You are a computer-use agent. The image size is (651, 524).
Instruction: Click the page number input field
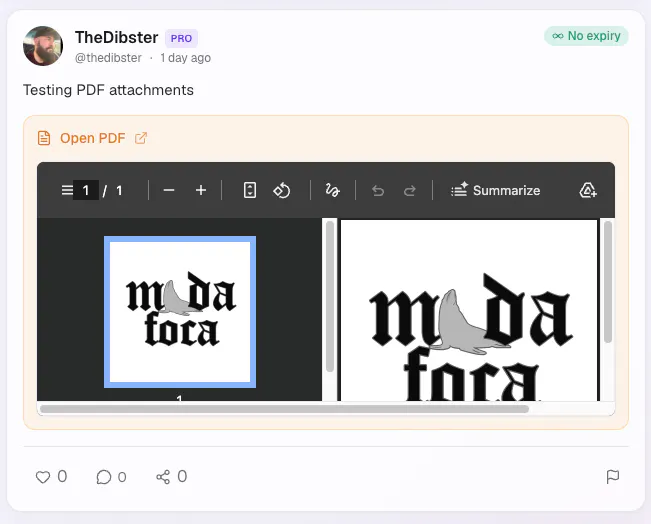(86, 190)
